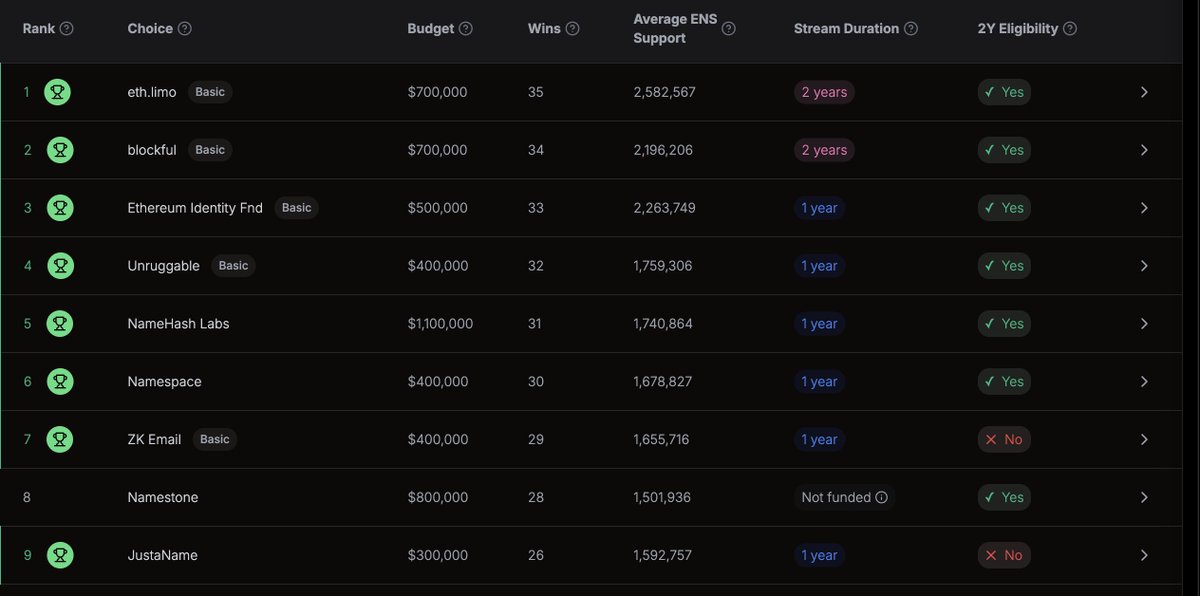Screen dimensions: 1200x596
Task: Click the 2 years badge for blockful
Action: (x=824, y=150)
